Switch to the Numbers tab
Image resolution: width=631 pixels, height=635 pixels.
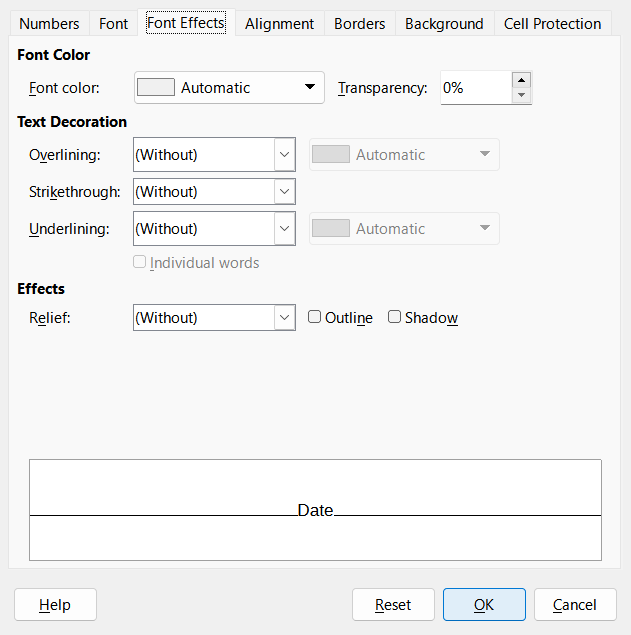pyautogui.click(x=49, y=23)
